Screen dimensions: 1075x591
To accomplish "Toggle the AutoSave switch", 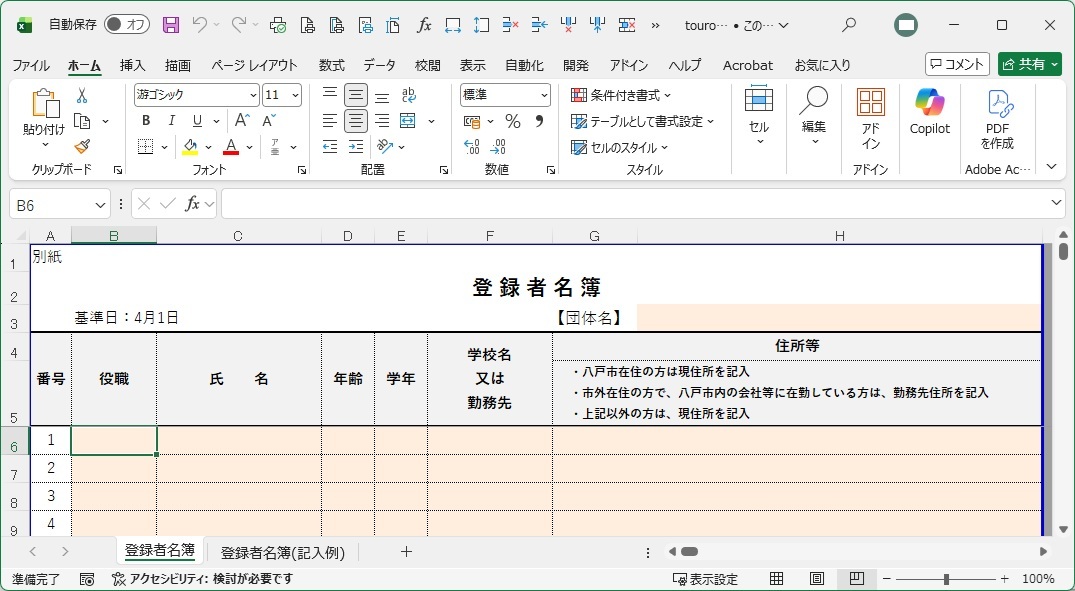I will click(x=127, y=25).
